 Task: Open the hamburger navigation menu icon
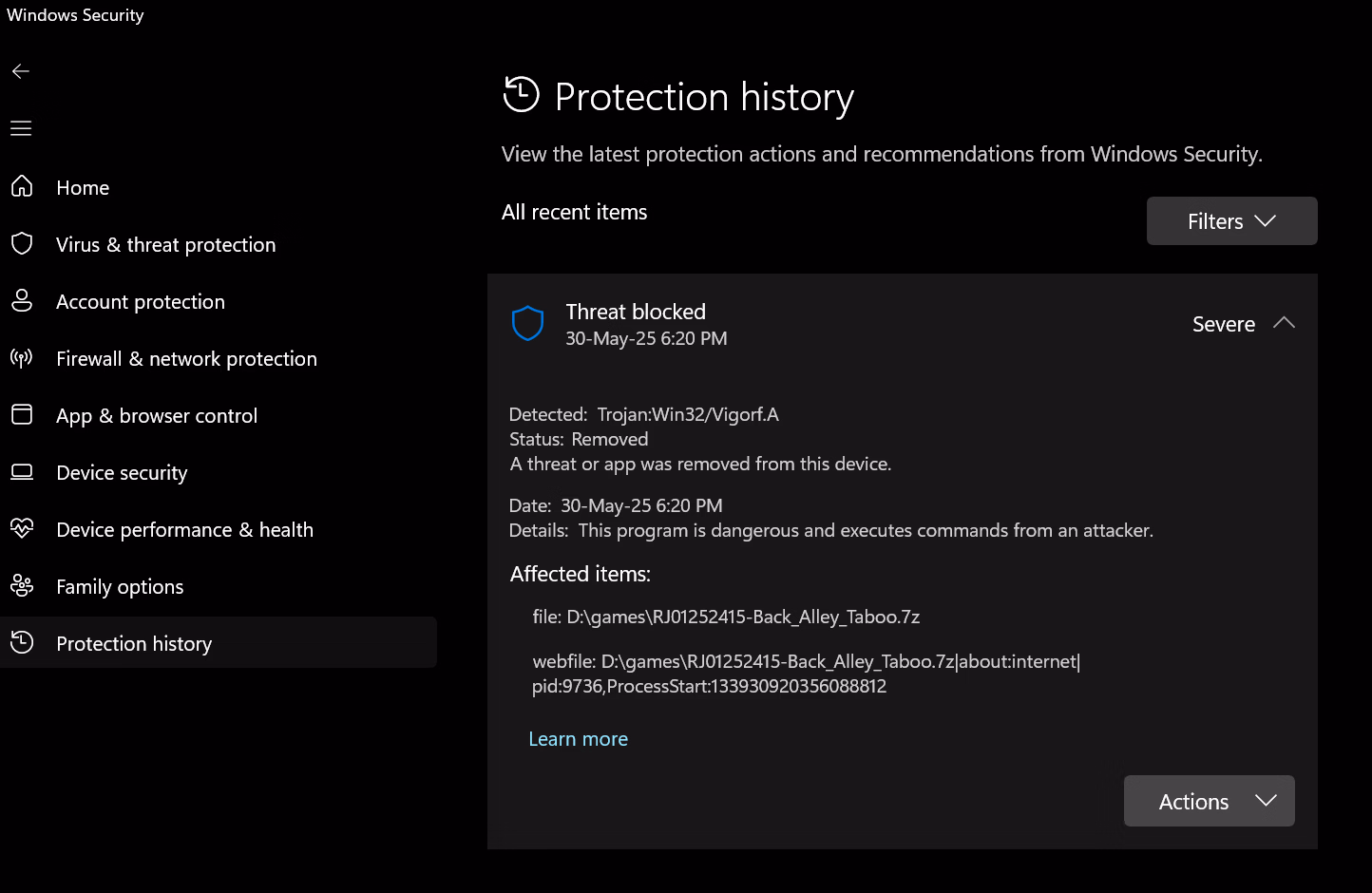click(x=21, y=128)
